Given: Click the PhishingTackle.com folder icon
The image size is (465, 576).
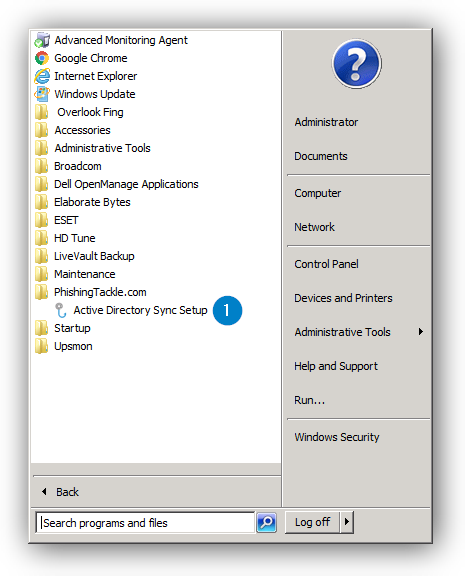Looking at the screenshot, I should [42, 292].
